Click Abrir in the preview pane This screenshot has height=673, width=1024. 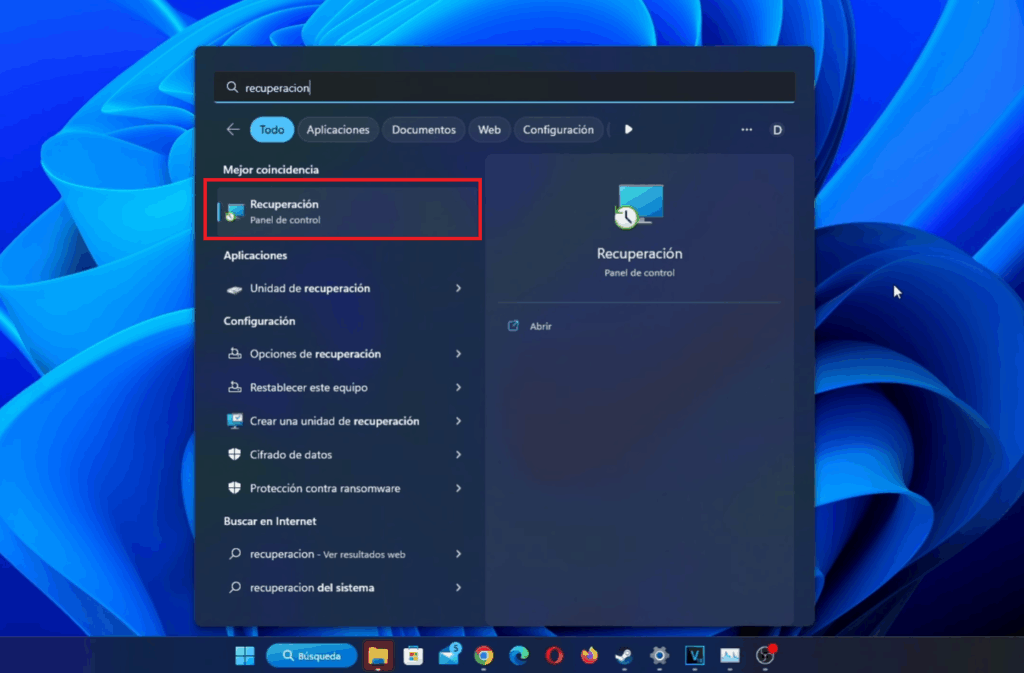[x=541, y=326]
